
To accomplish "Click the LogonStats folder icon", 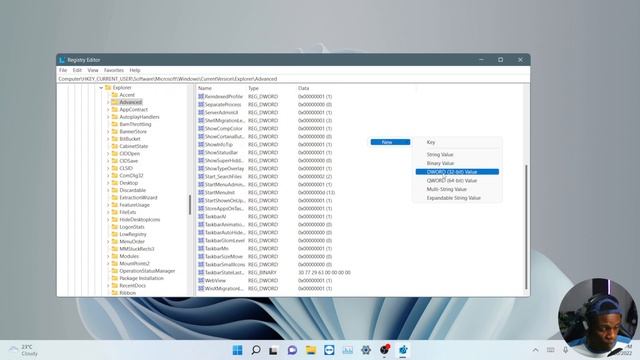I will (x=115, y=227).
